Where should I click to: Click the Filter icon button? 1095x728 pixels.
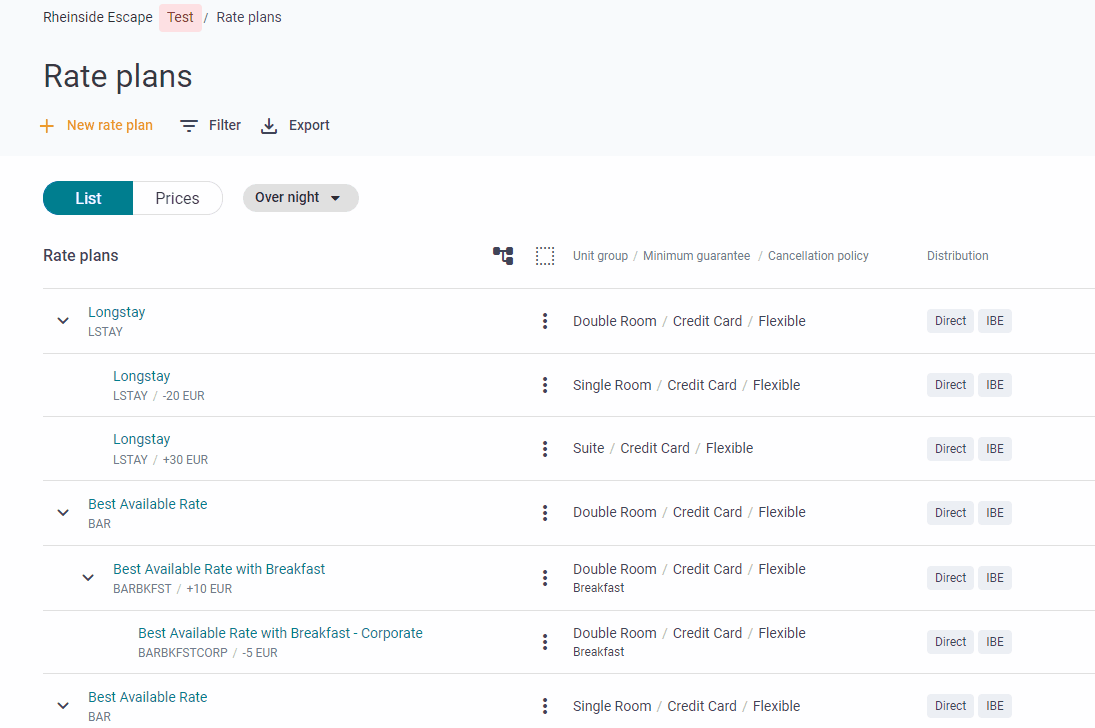point(189,126)
